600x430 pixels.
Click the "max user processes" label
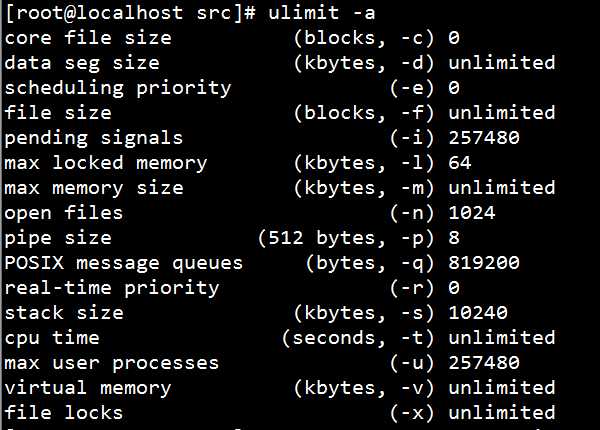[x=112, y=363]
